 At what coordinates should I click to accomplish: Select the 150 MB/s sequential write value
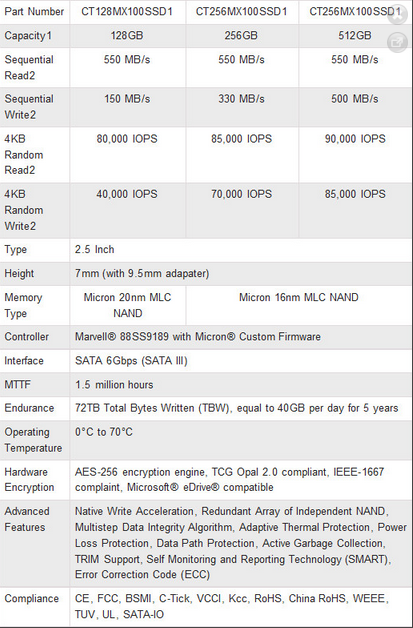(127, 99)
